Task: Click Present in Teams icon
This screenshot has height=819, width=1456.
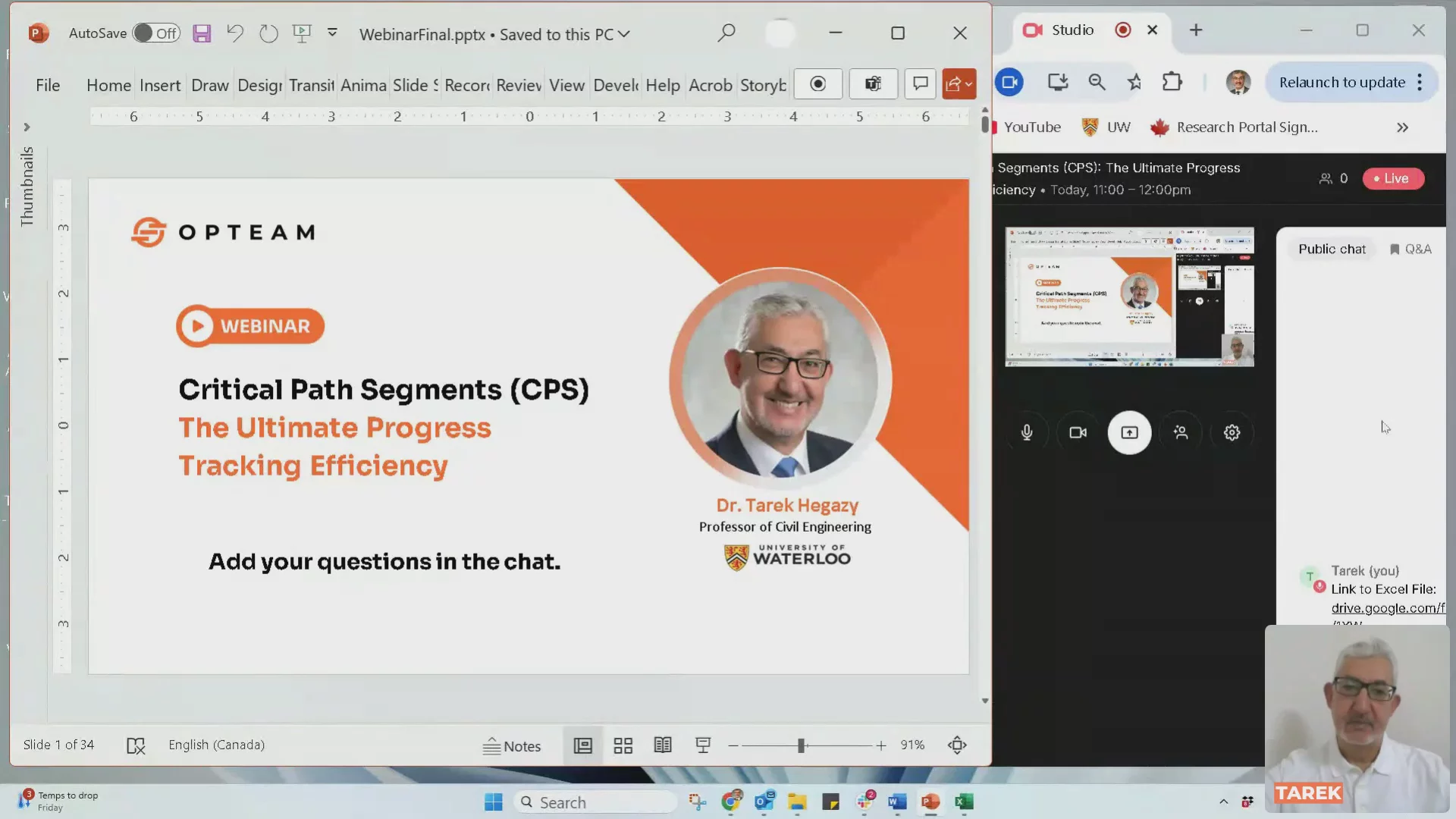Action: click(x=874, y=84)
